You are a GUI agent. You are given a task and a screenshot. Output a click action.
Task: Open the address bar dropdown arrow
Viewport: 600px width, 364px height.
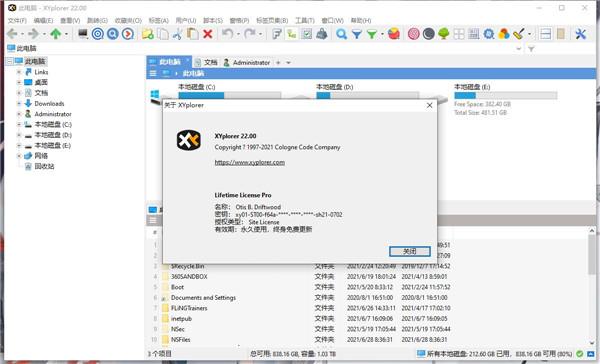point(519,49)
